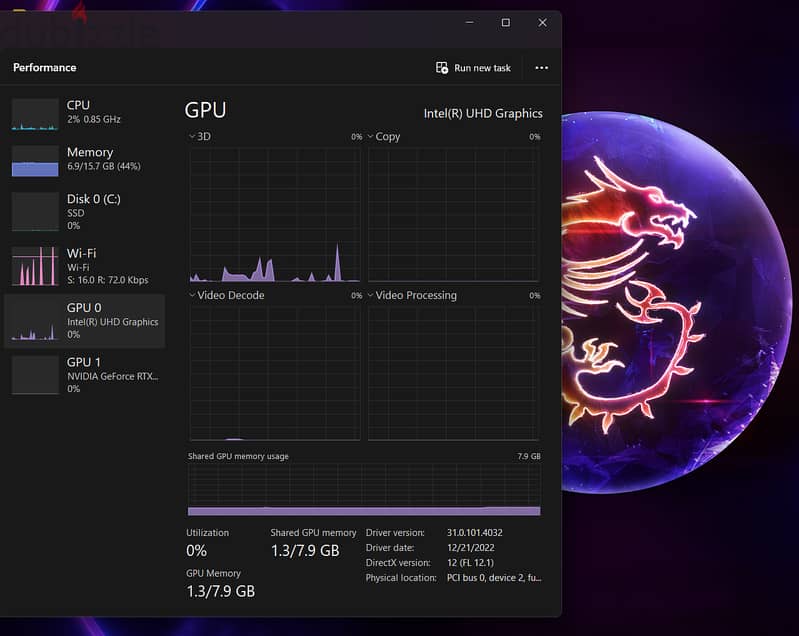Click the Physical location PCI bus value
The width and height of the screenshot is (799, 636).
494,578
